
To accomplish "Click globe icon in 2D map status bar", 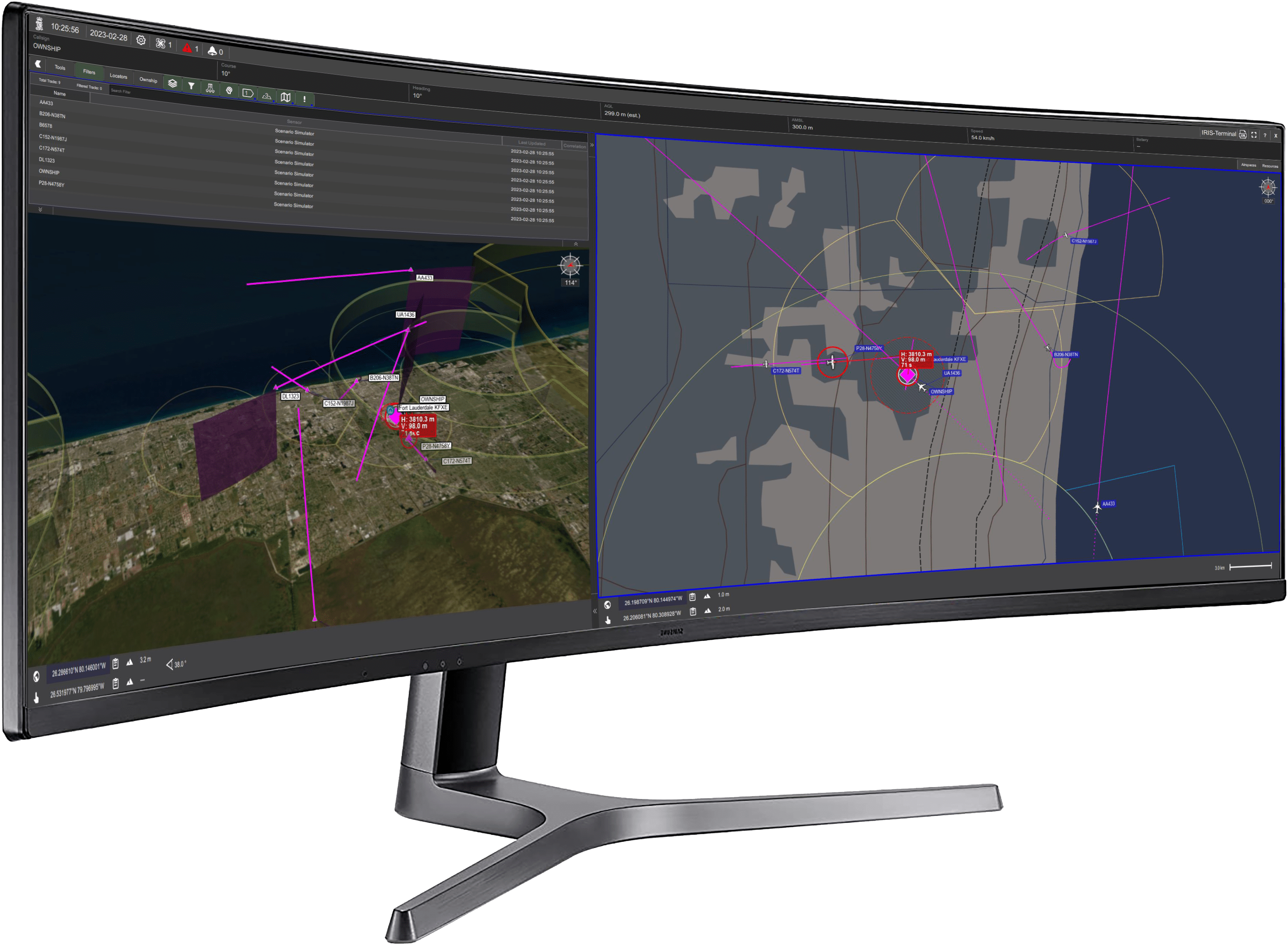I will coord(607,604).
